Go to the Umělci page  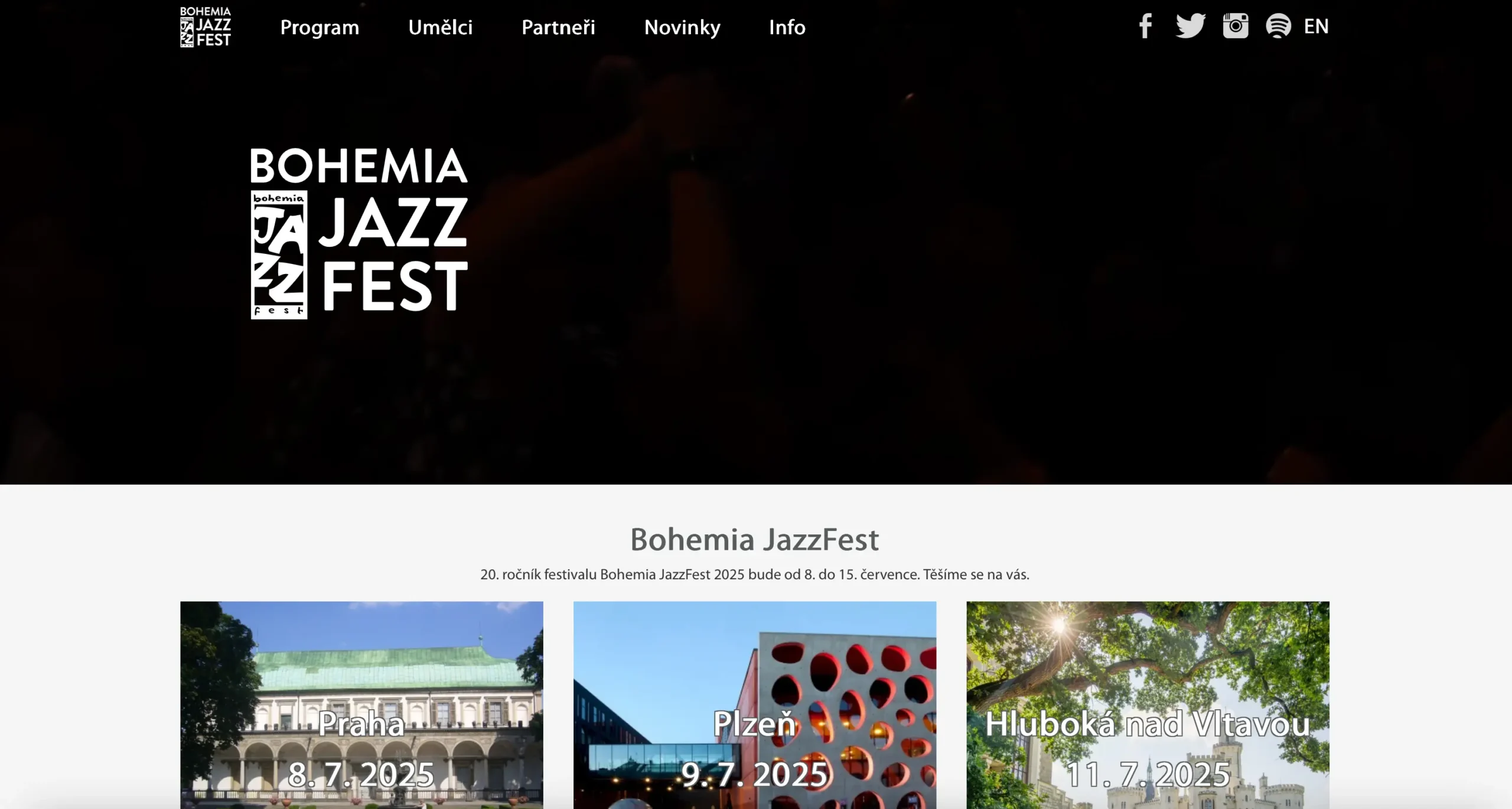(441, 27)
